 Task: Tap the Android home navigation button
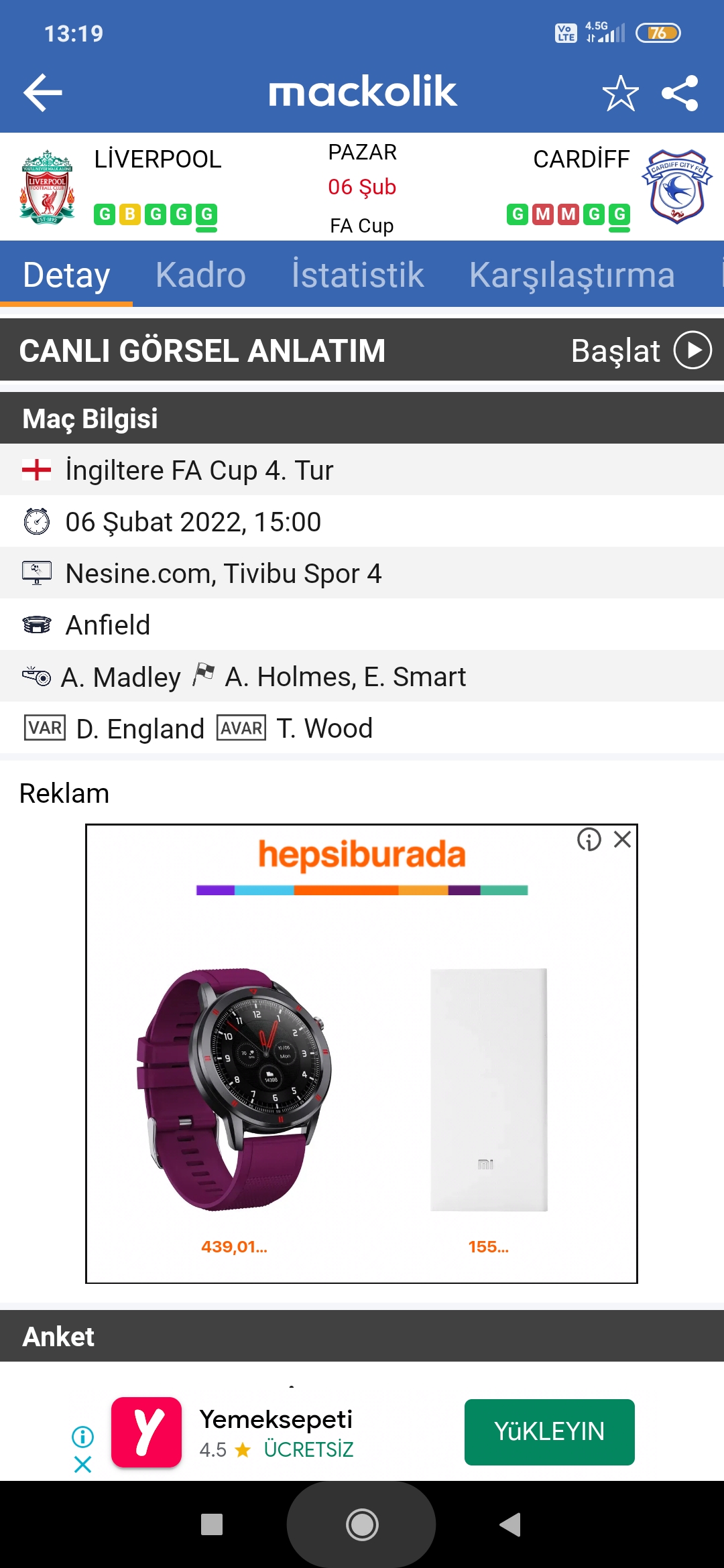(x=362, y=1525)
